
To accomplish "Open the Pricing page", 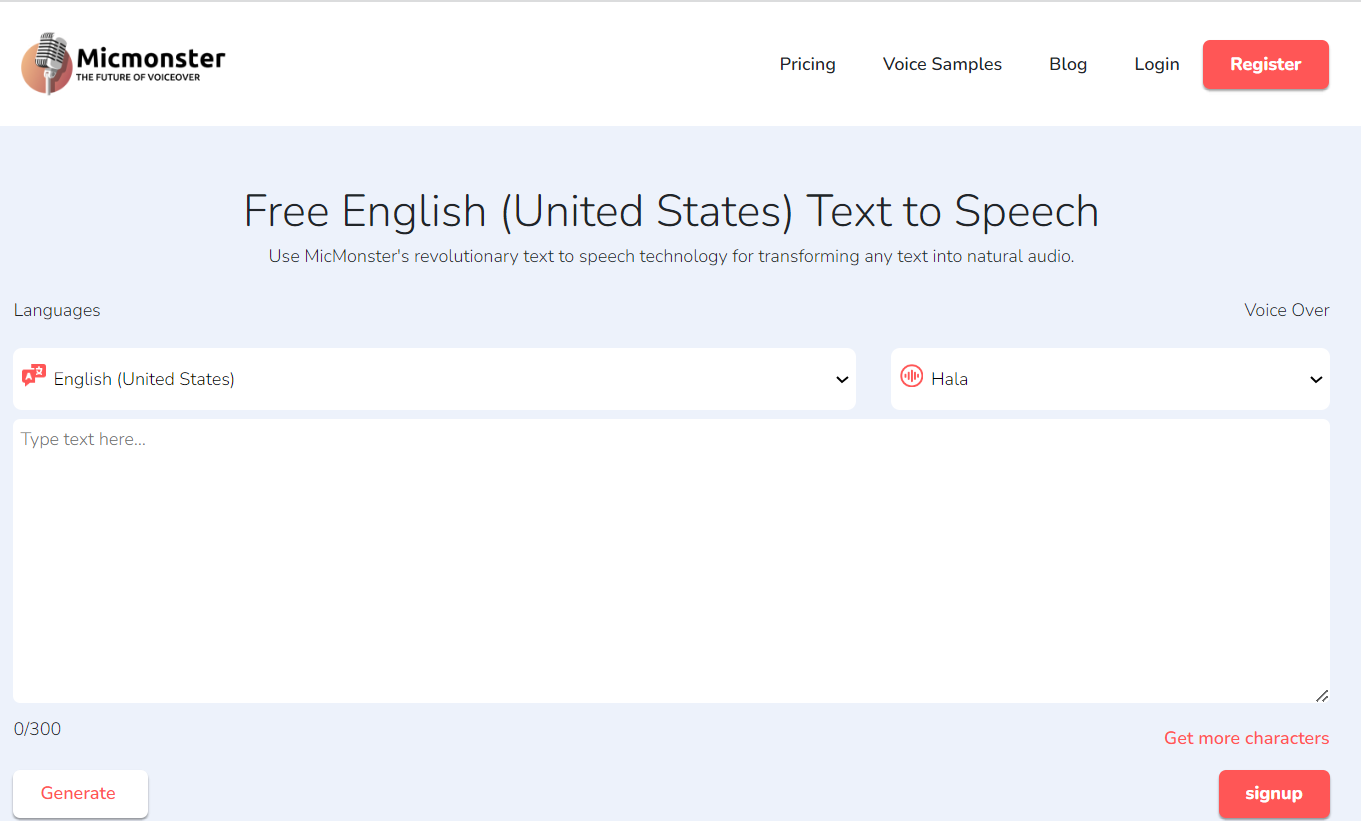I will (807, 64).
